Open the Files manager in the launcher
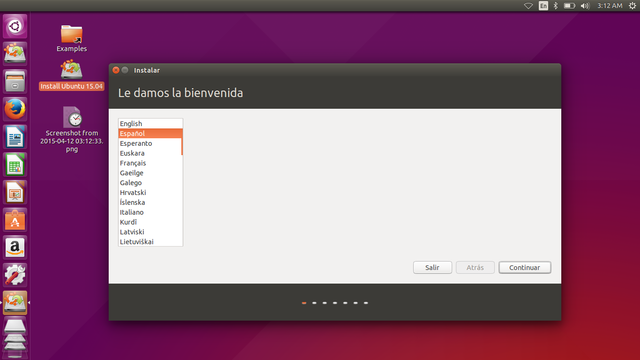This screenshot has width=640, height=360. pyautogui.click(x=15, y=81)
